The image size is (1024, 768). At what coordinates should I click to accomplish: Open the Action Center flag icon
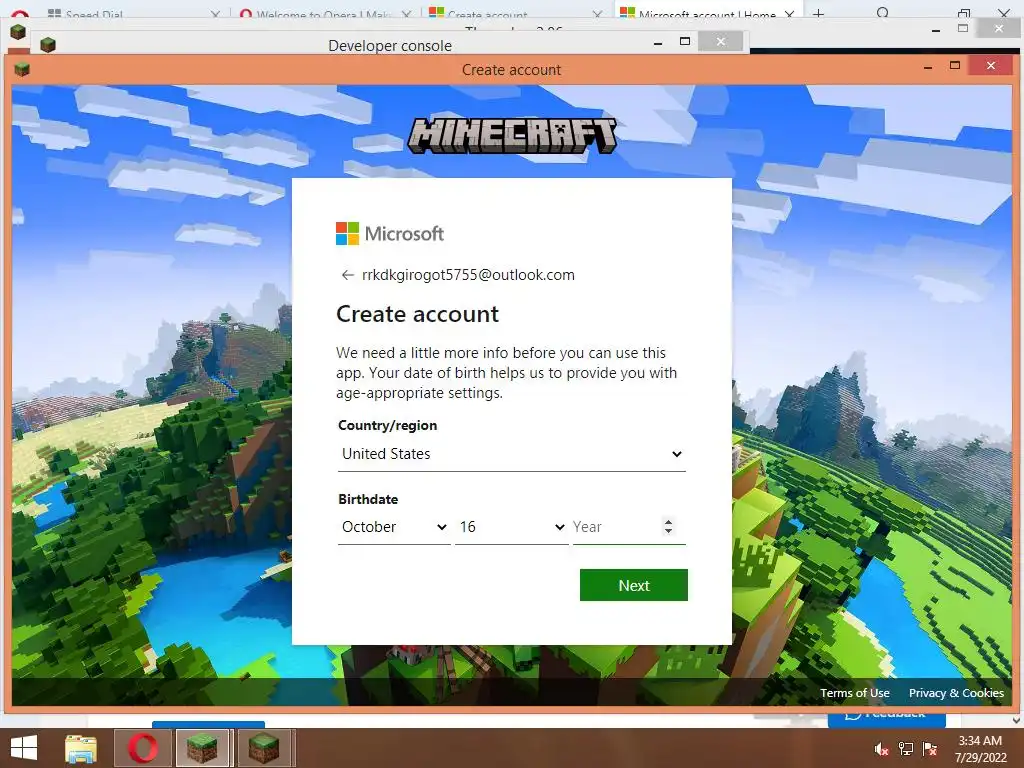[930, 749]
